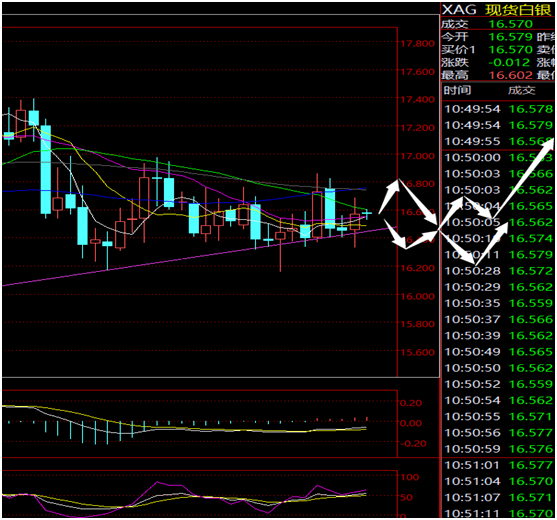Click the 10:50:00 time entry
Viewport: 557px width, 520px height.
click(472, 158)
